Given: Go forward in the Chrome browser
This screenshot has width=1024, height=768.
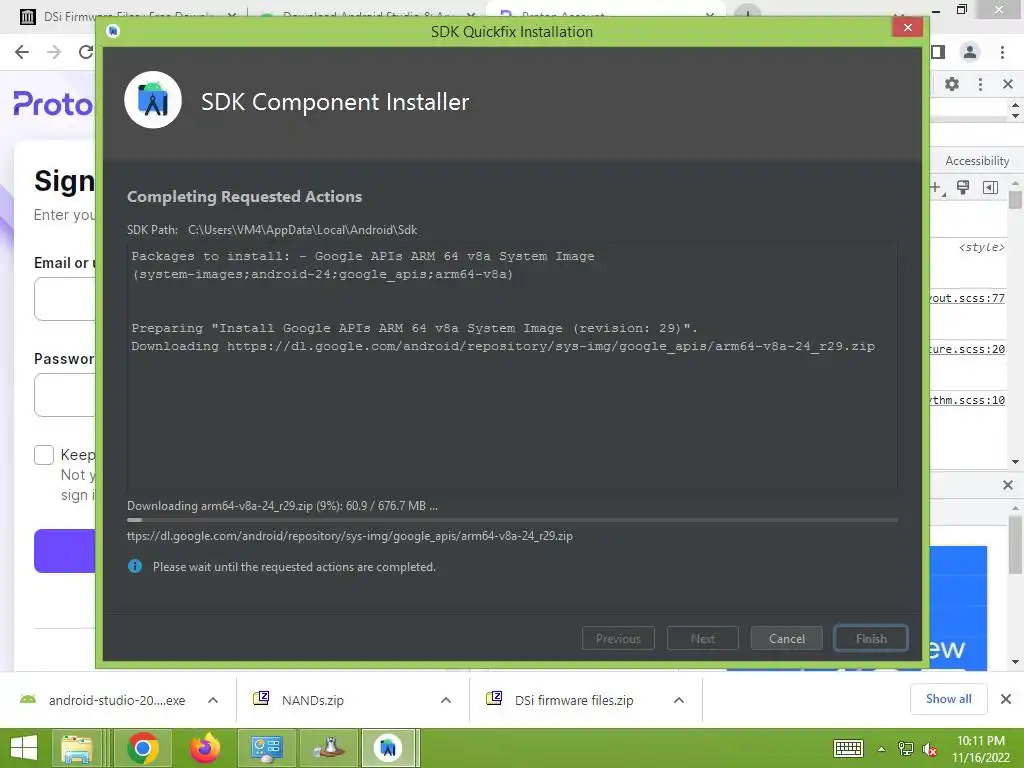Looking at the screenshot, I should (x=54, y=52).
